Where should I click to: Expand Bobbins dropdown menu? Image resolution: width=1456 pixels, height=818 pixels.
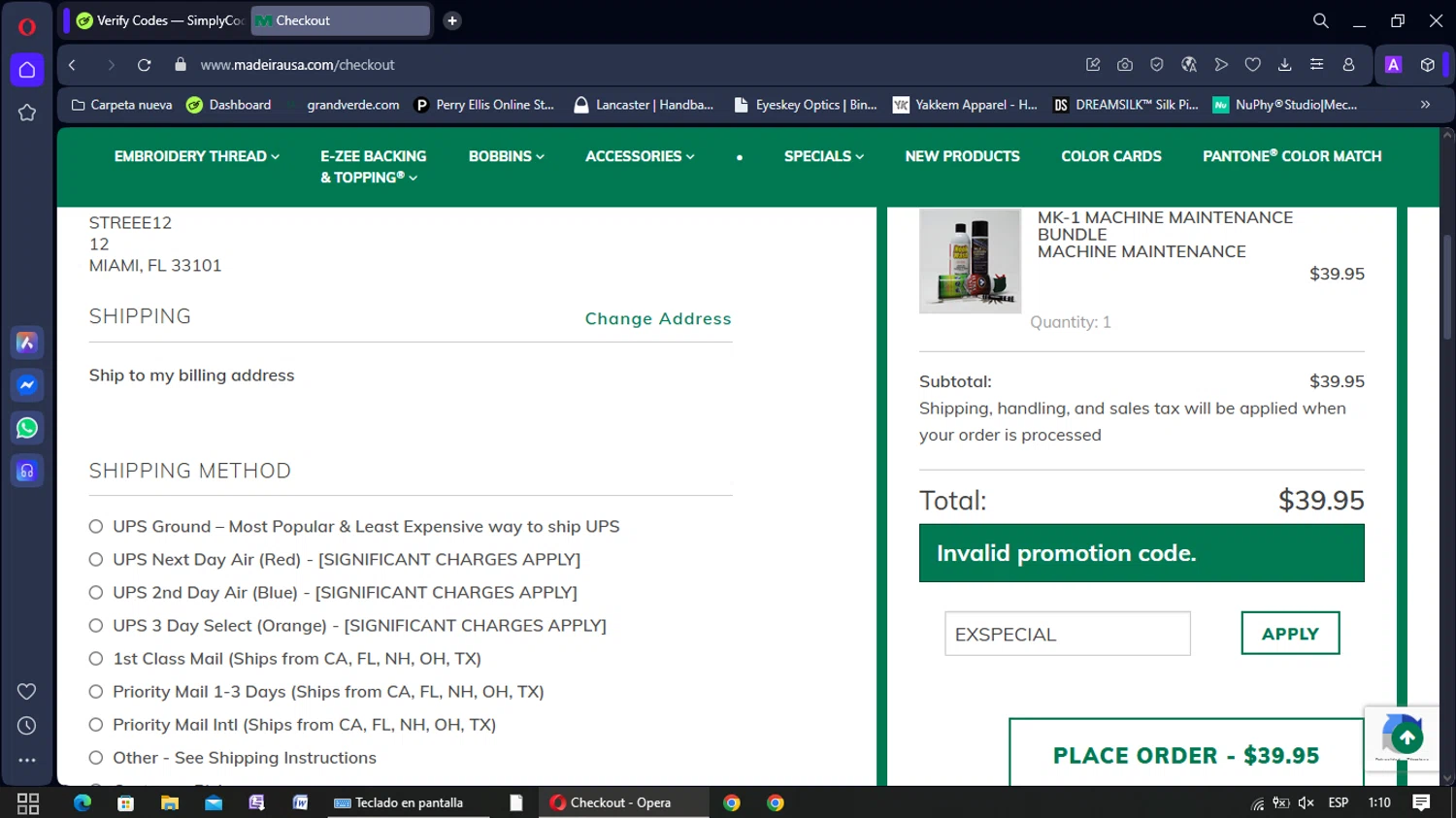[507, 156]
